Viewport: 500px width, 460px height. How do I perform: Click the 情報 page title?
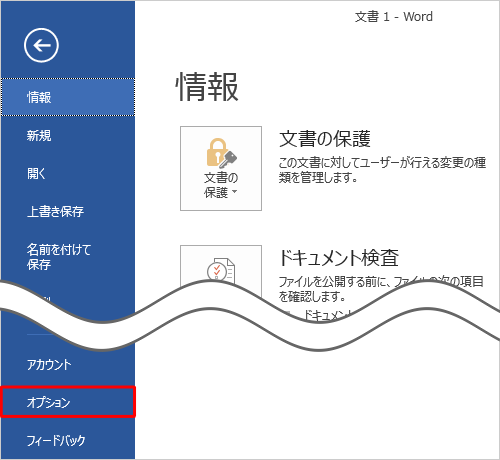(207, 87)
